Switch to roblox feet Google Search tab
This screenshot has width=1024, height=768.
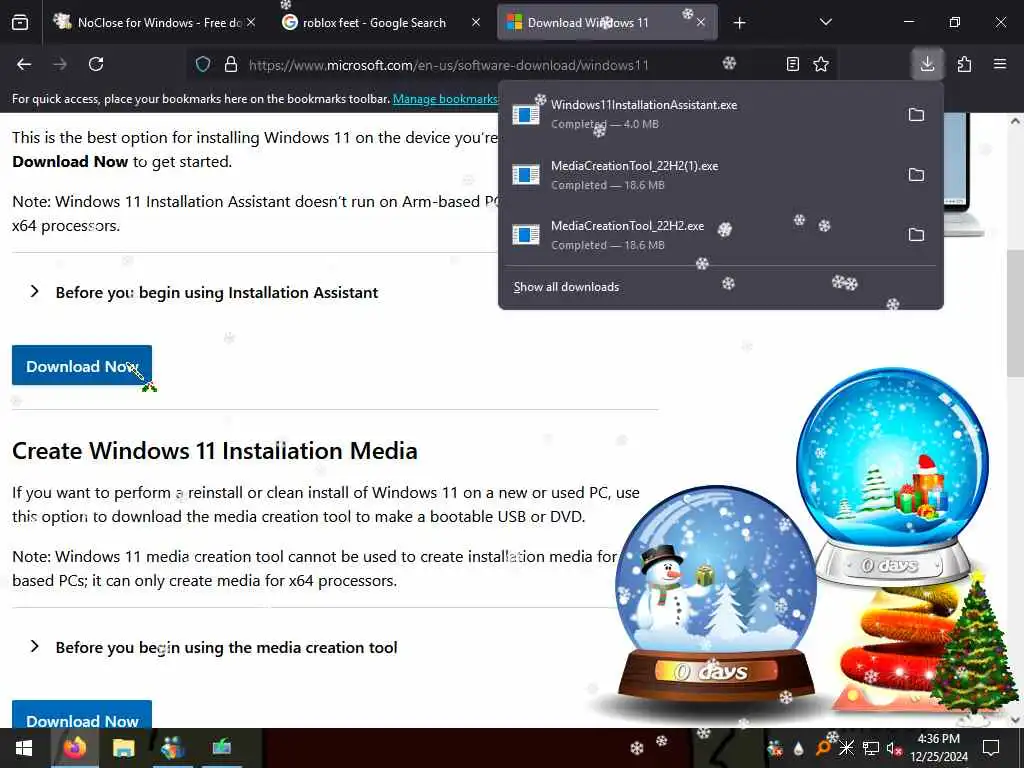click(x=382, y=23)
